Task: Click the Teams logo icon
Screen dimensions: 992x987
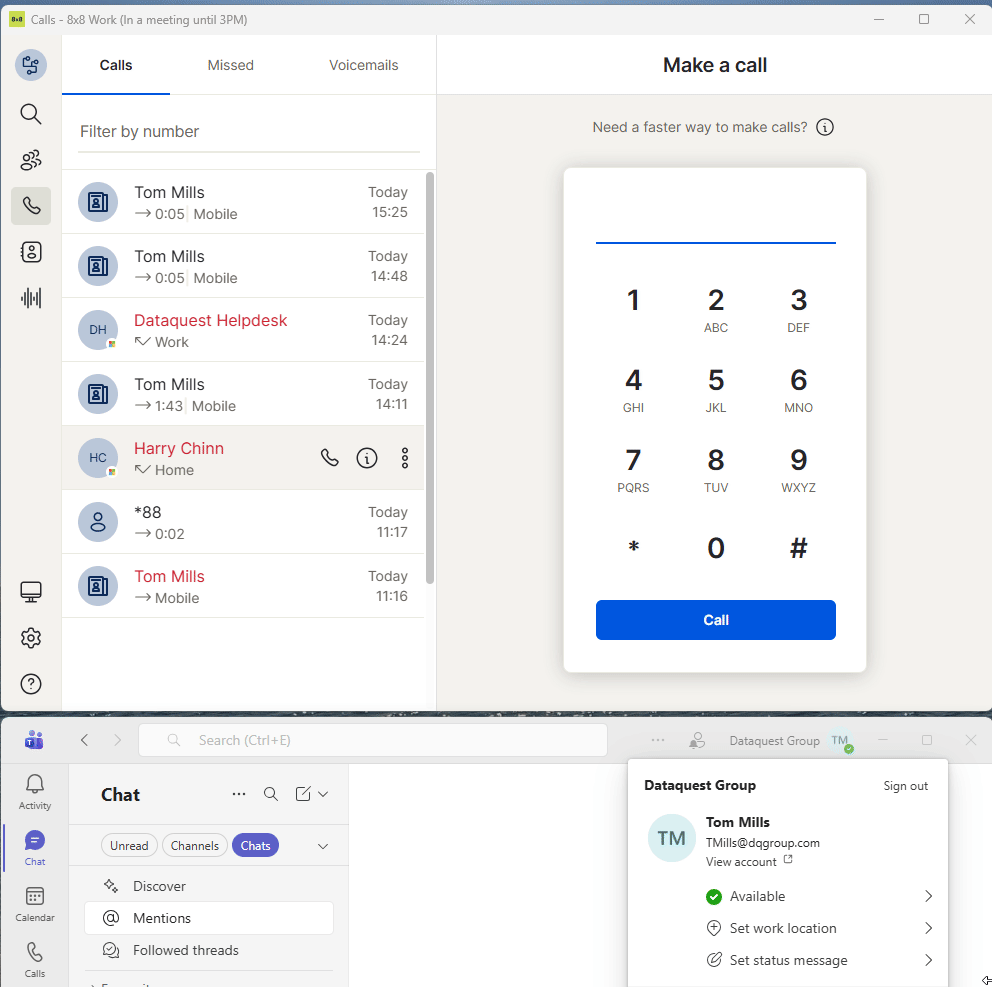Action: pyautogui.click(x=34, y=740)
